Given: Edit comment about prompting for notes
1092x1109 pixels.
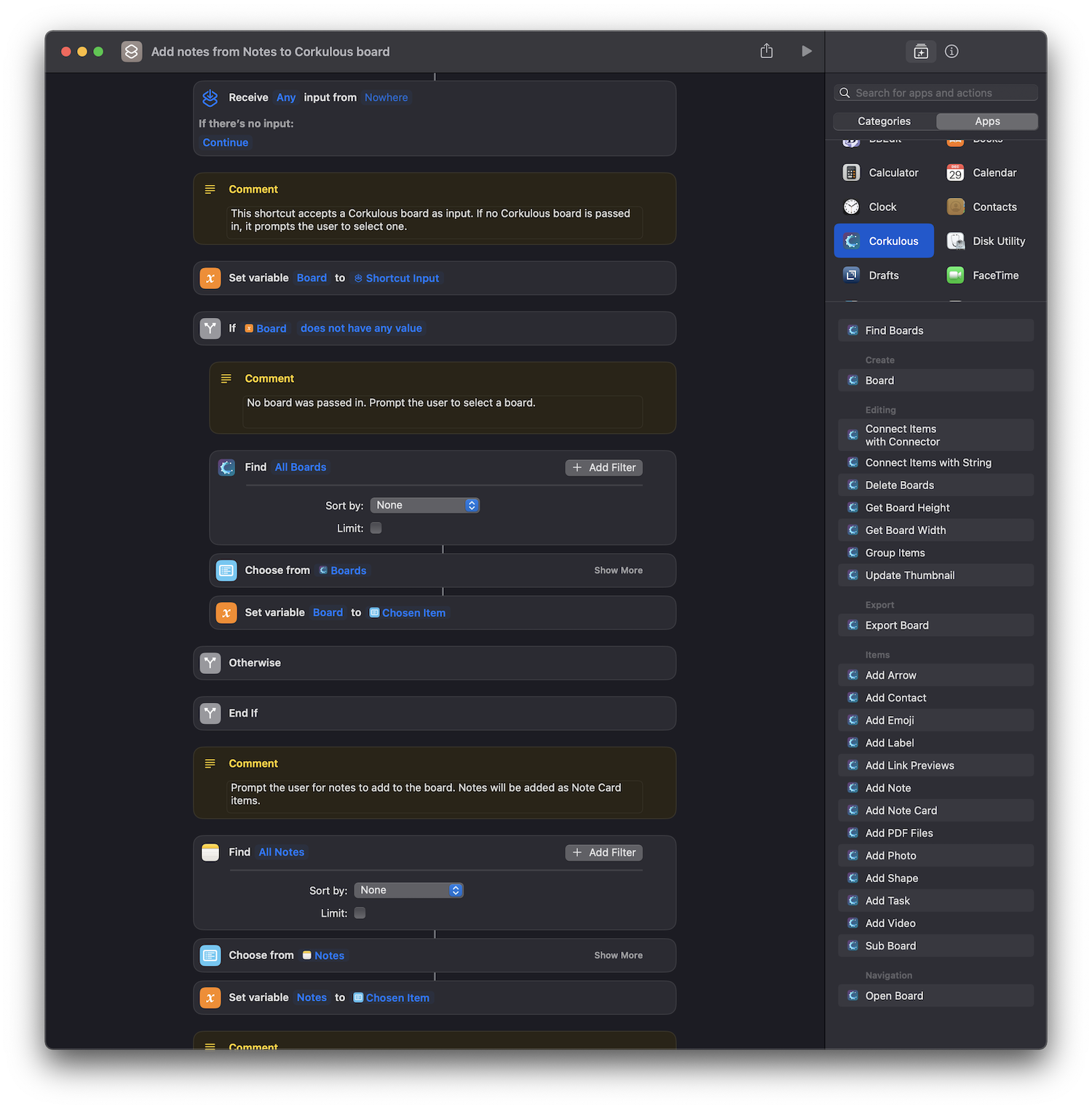Looking at the screenshot, I should tap(435, 796).
